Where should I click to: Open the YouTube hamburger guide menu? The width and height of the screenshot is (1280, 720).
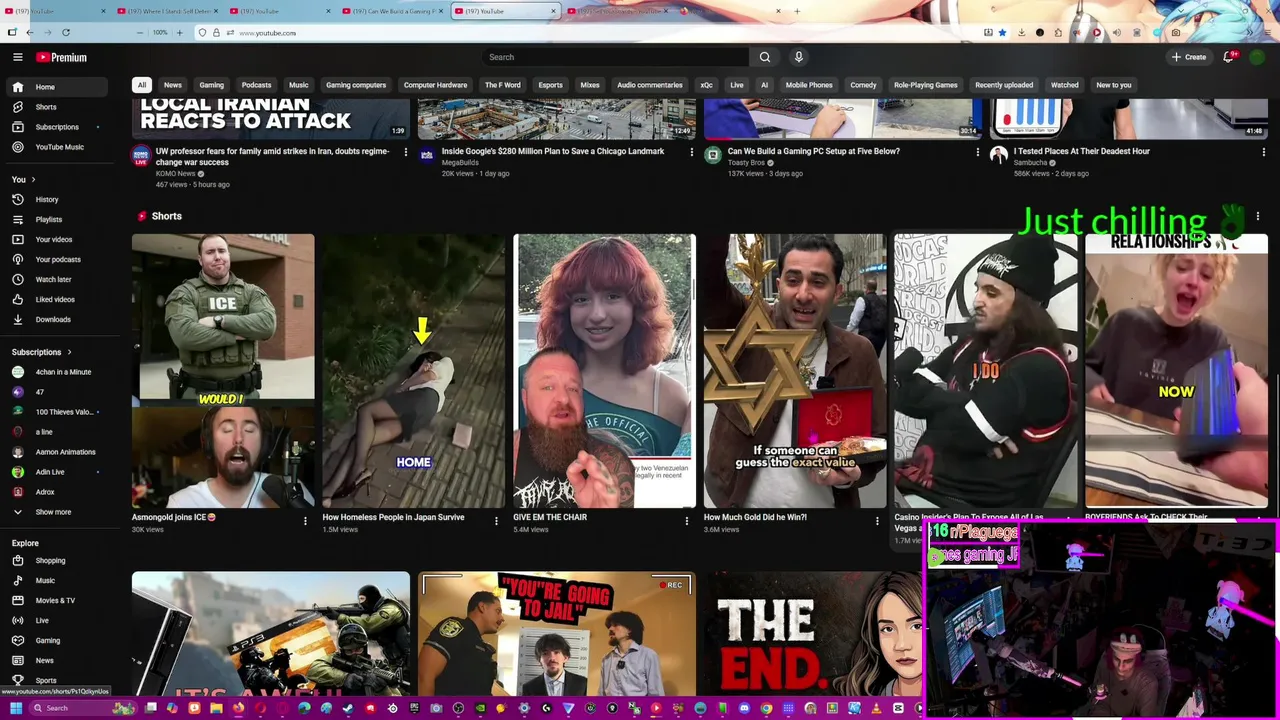click(17, 57)
